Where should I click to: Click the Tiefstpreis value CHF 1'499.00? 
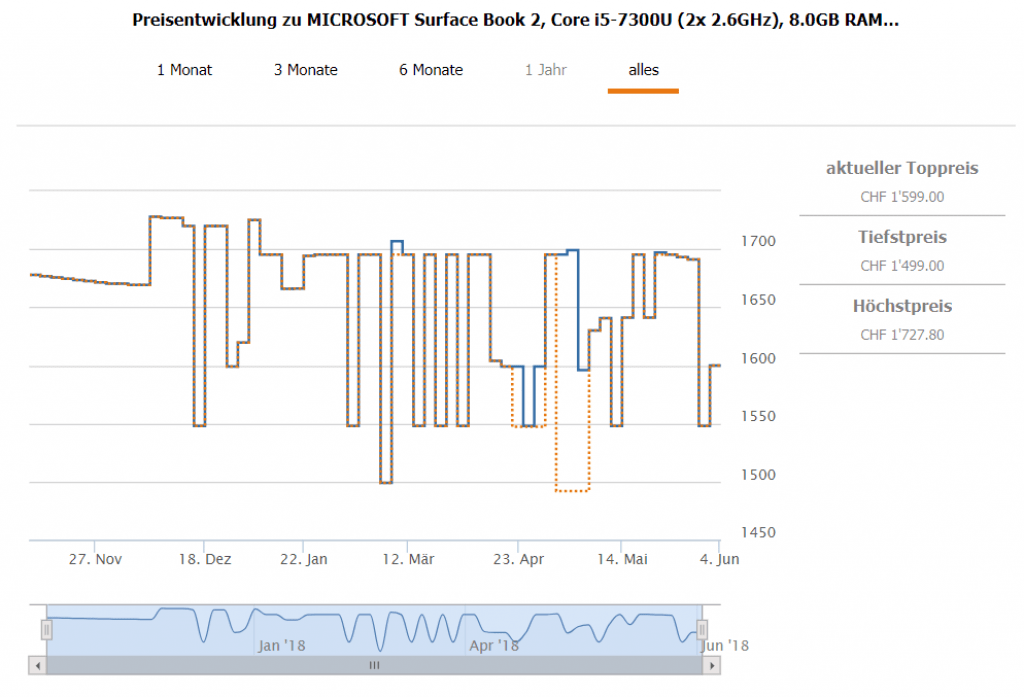(x=902, y=266)
